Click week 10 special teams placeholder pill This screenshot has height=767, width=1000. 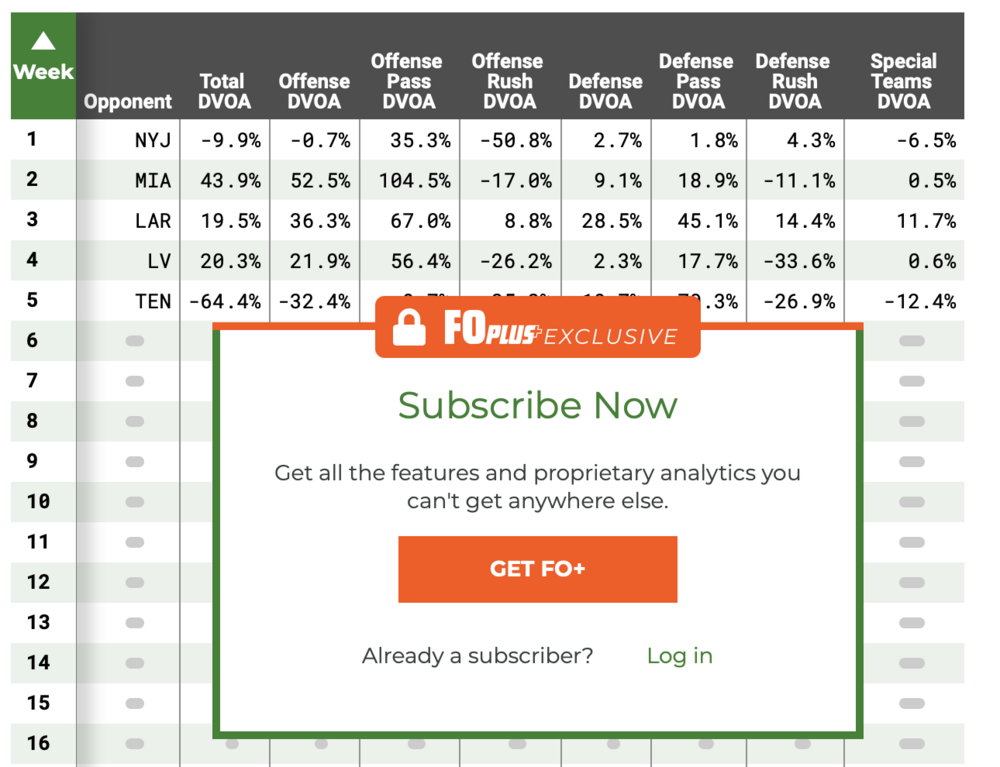[912, 502]
